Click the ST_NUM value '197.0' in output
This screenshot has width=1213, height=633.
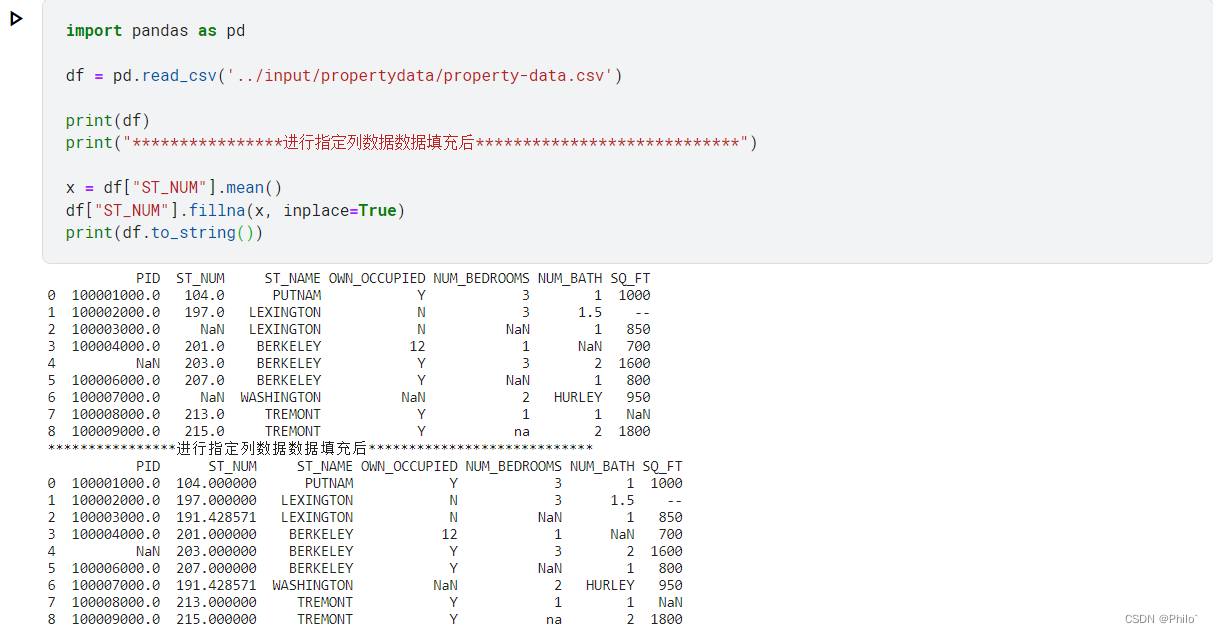pyautogui.click(x=205, y=313)
